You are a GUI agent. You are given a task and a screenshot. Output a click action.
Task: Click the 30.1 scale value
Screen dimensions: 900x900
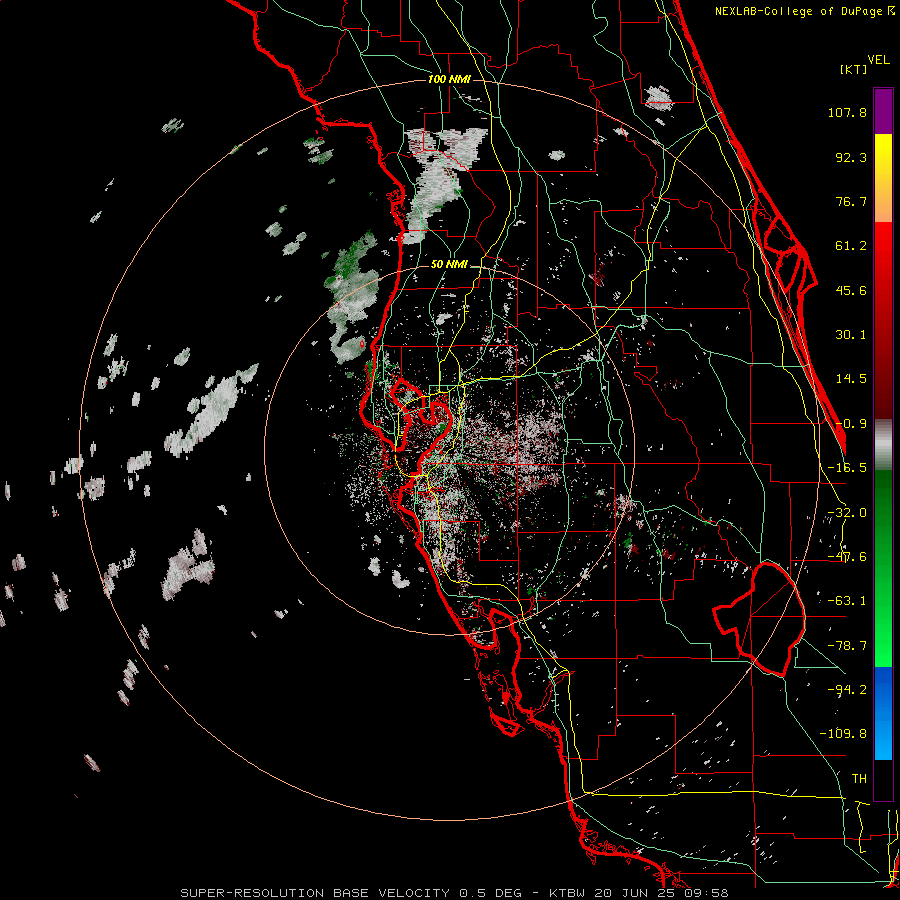tap(851, 335)
